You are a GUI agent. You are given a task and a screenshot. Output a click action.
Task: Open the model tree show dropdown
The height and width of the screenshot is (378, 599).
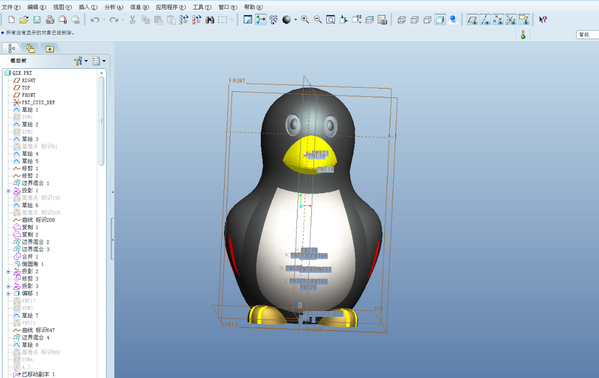[x=99, y=61]
